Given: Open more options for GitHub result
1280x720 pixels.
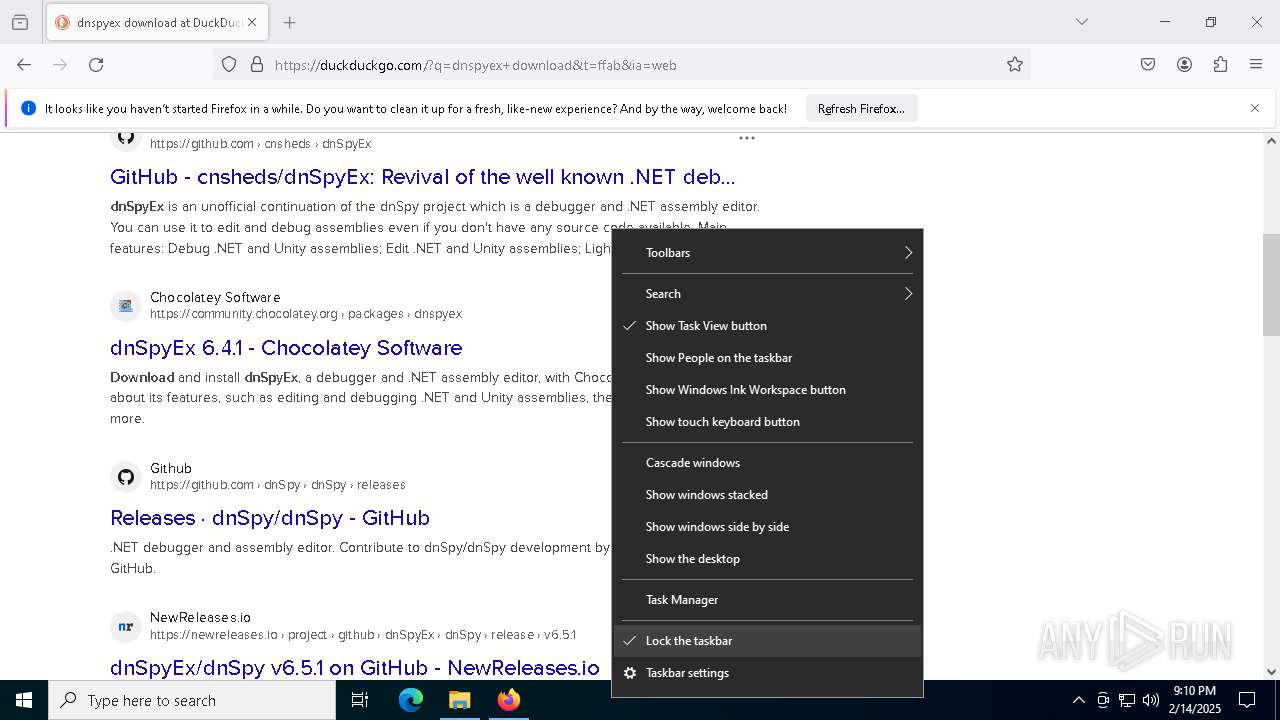Looking at the screenshot, I should [746, 138].
